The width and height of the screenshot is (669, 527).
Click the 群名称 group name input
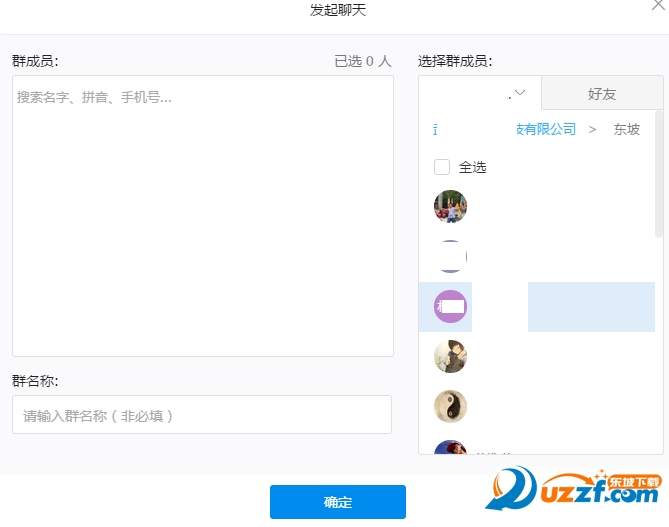(x=201, y=415)
